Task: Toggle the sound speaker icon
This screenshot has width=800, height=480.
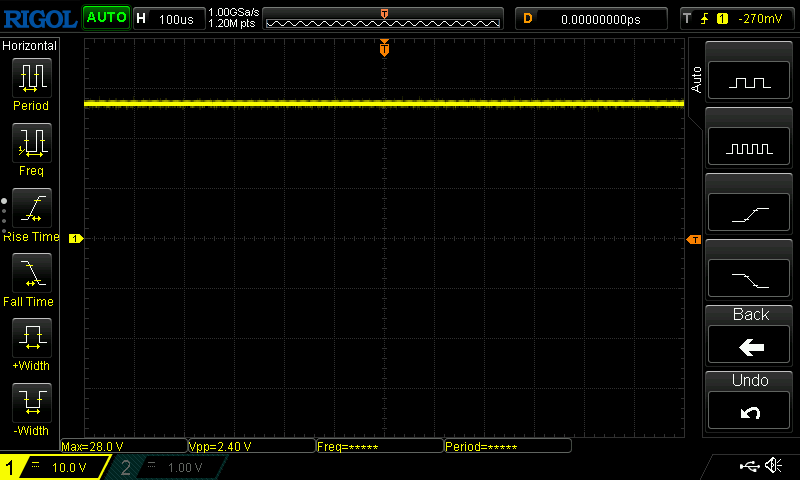Action: point(773,465)
